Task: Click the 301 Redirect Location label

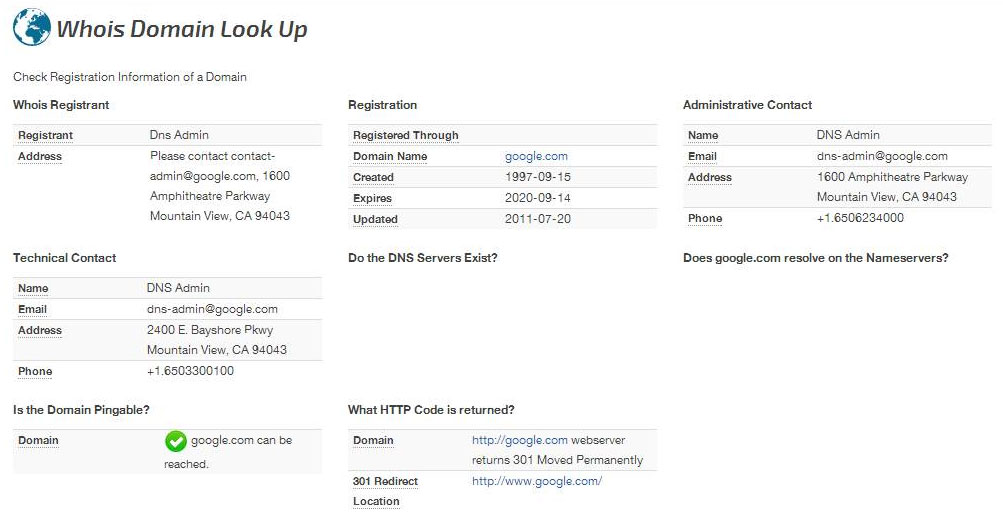Action: tap(385, 491)
